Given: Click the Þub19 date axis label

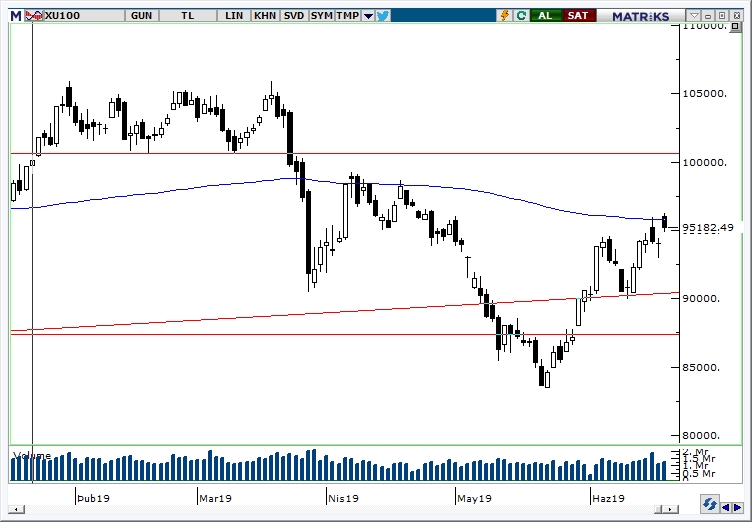Looking at the screenshot, I should (x=94, y=498).
